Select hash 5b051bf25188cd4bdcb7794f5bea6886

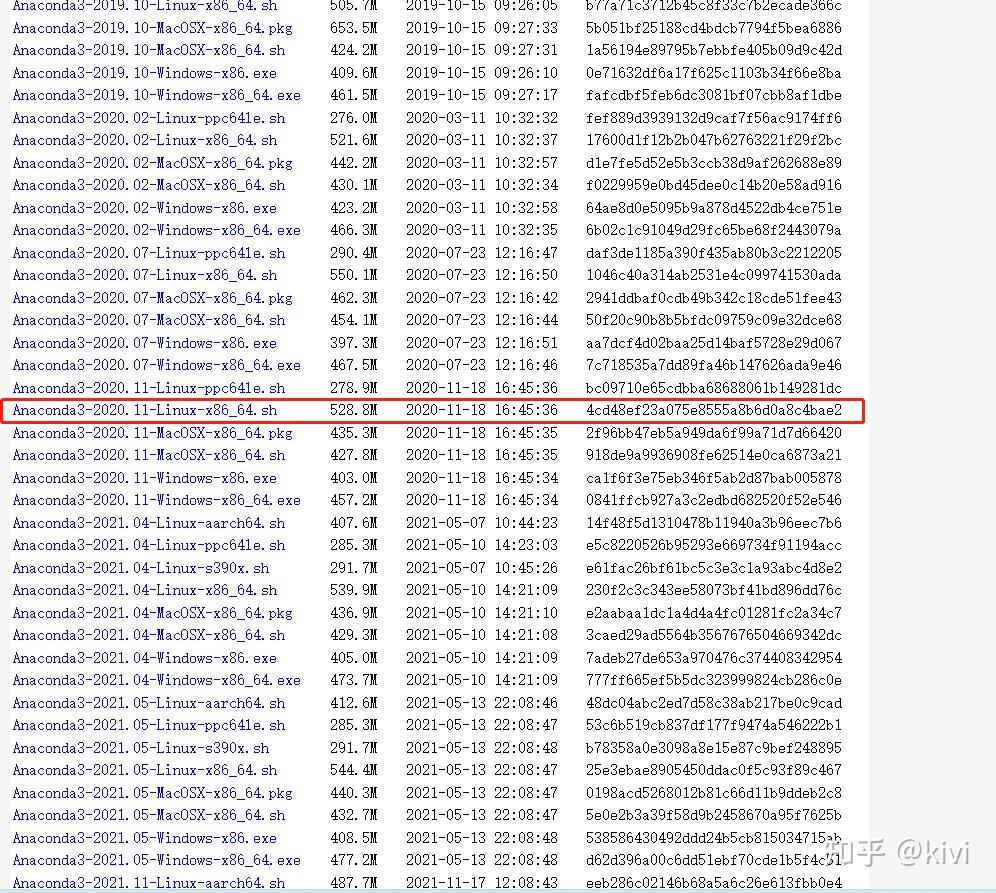714,28
